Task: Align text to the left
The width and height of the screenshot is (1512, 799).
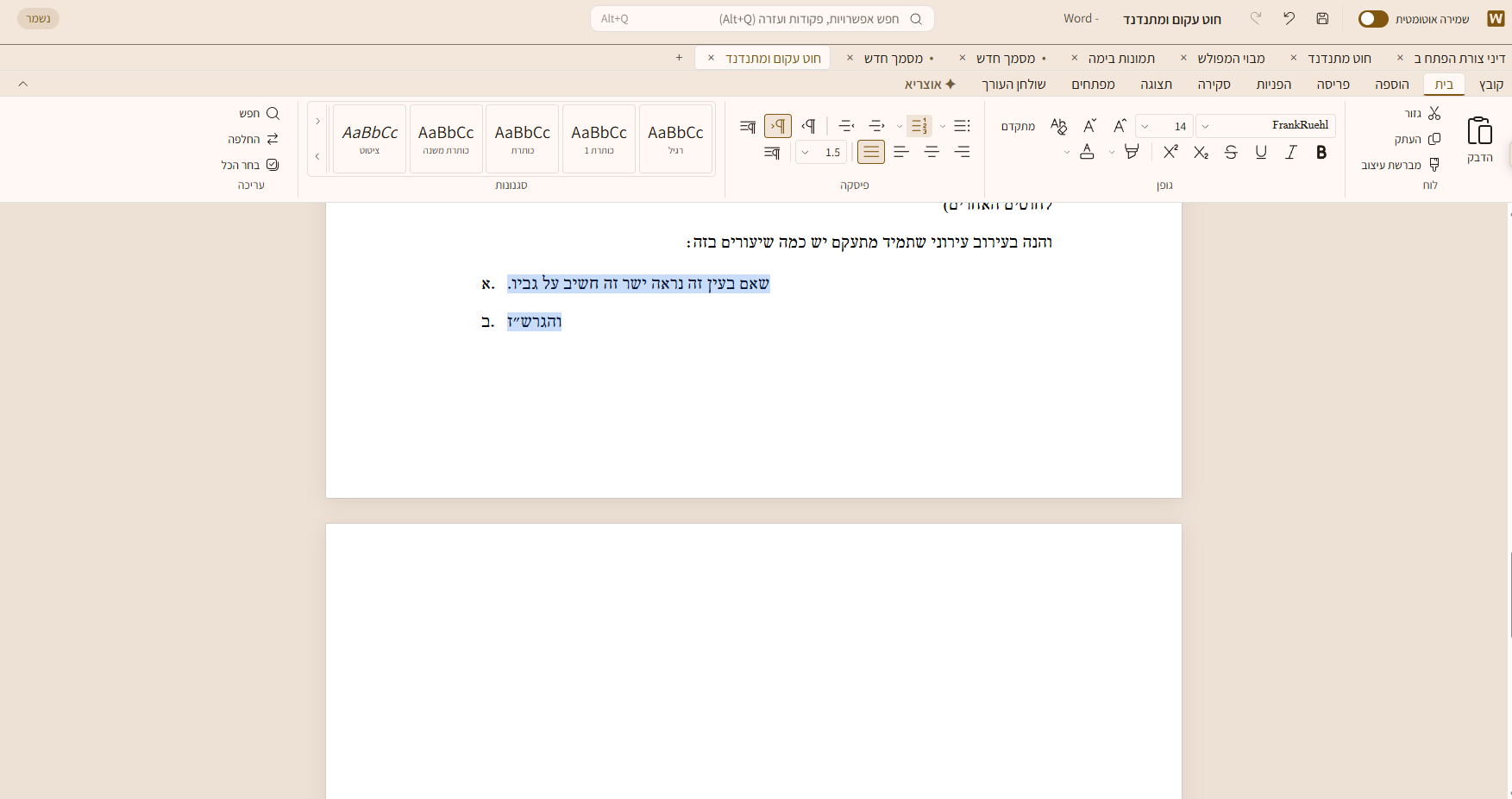Action: (x=901, y=152)
